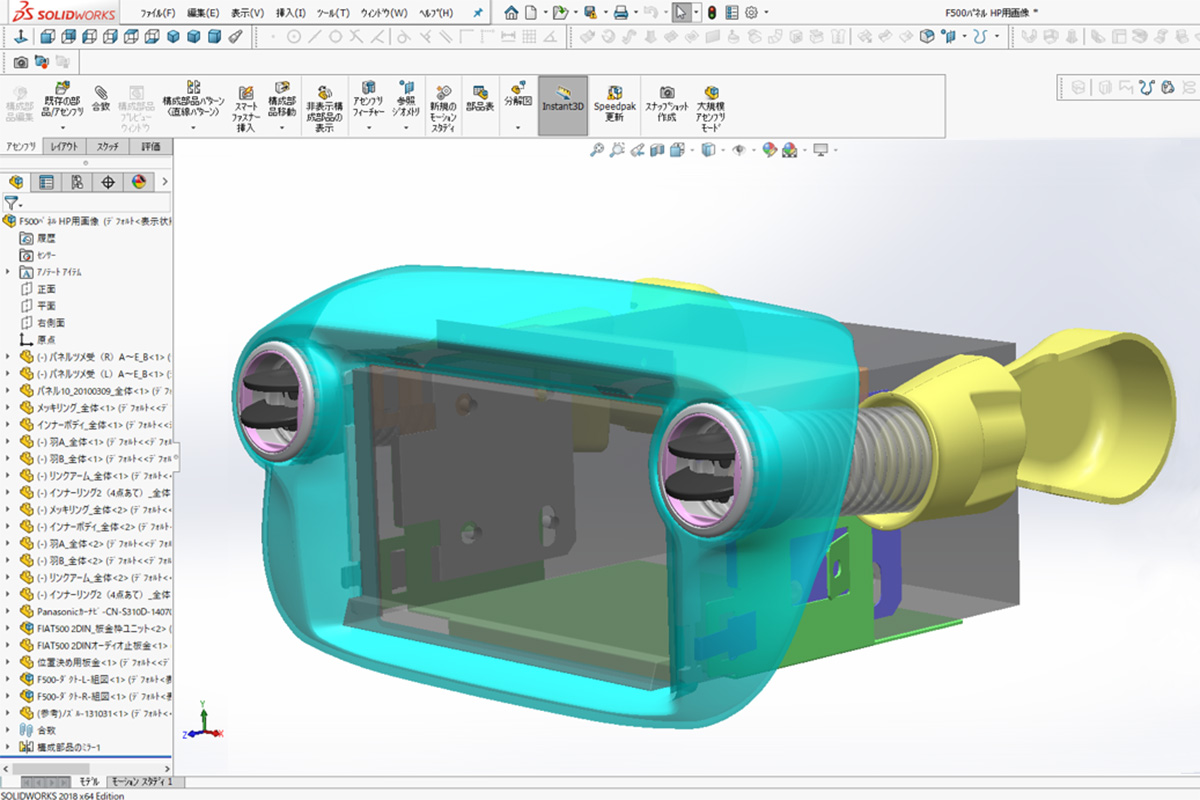Expand more manager tabs with the chevron
The width and height of the screenshot is (1200, 800).
pos(165,182)
